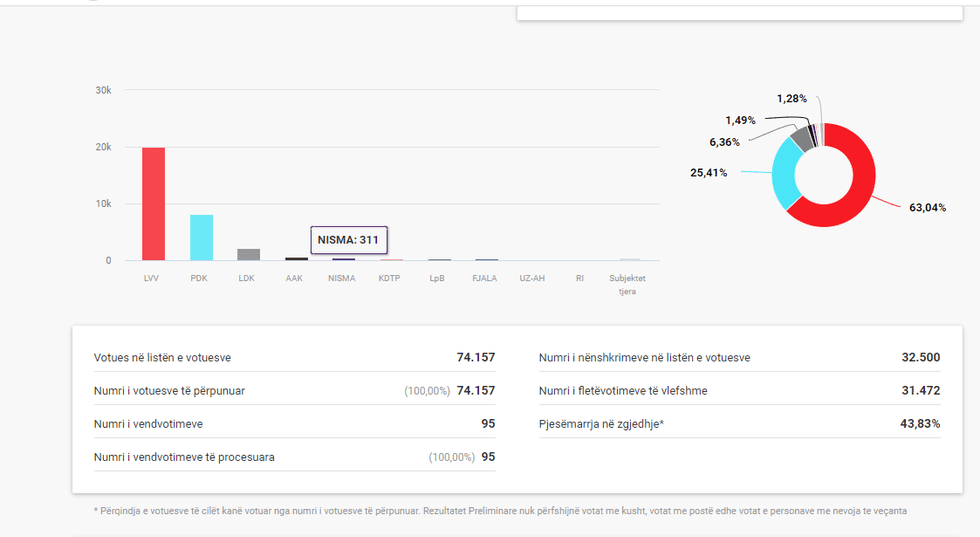Click the KDTP axis label
The image size is (980, 537).
tap(390, 278)
